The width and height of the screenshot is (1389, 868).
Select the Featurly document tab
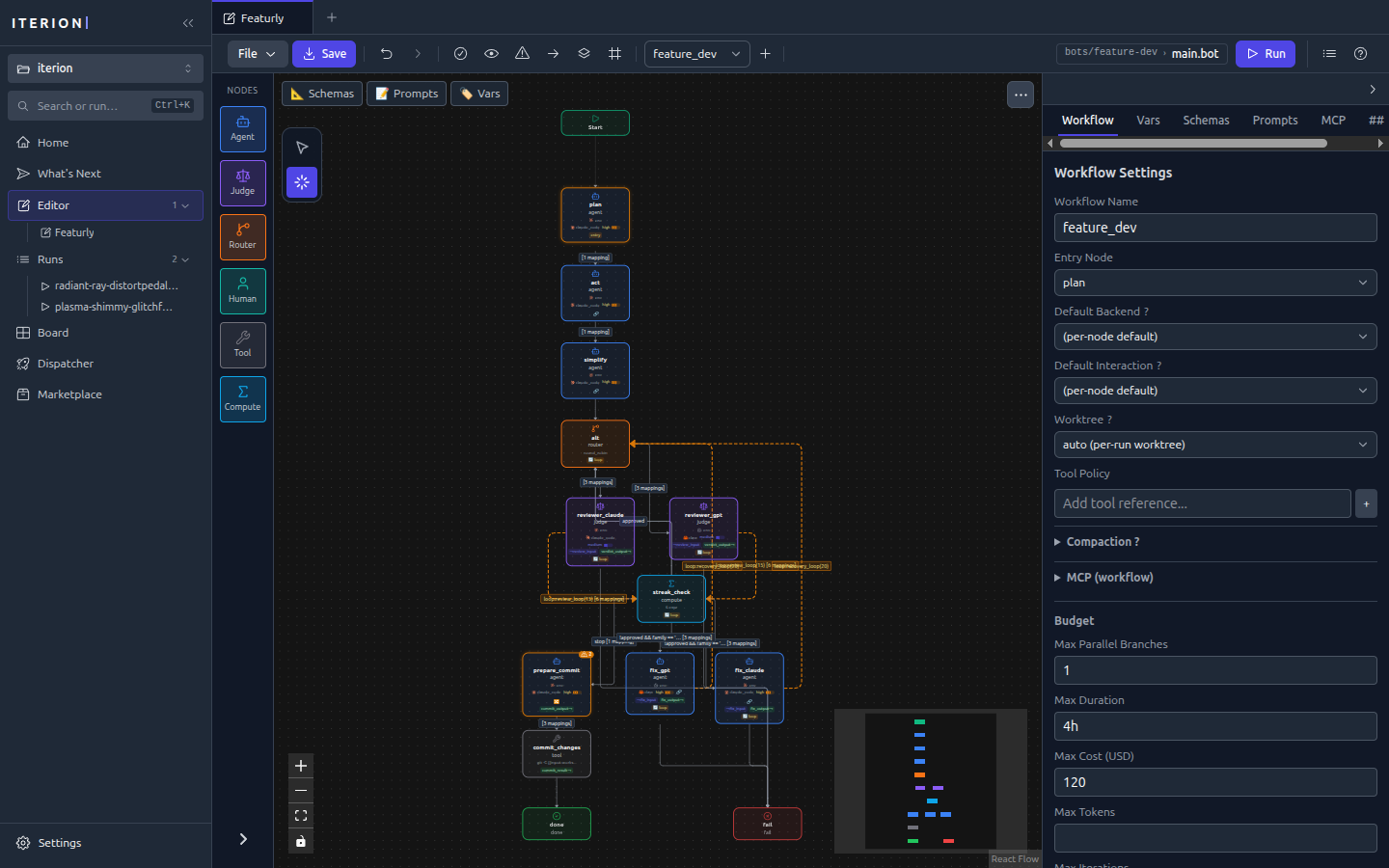(262, 17)
